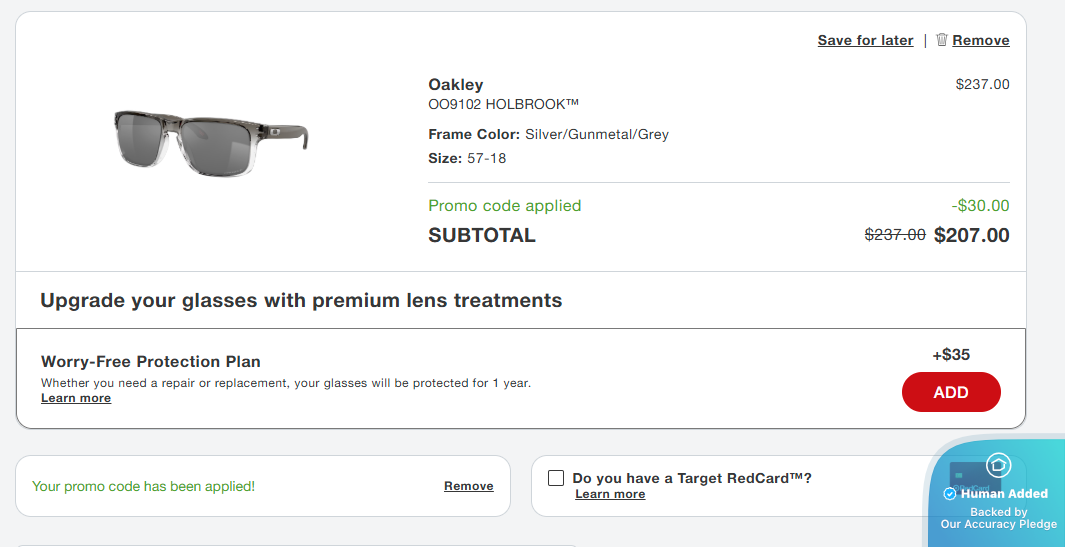This screenshot has height=547, width=1065.
Task: Add the Worry-Free Protection Plan
Action: pyautogui.click(x=951, y=392)
